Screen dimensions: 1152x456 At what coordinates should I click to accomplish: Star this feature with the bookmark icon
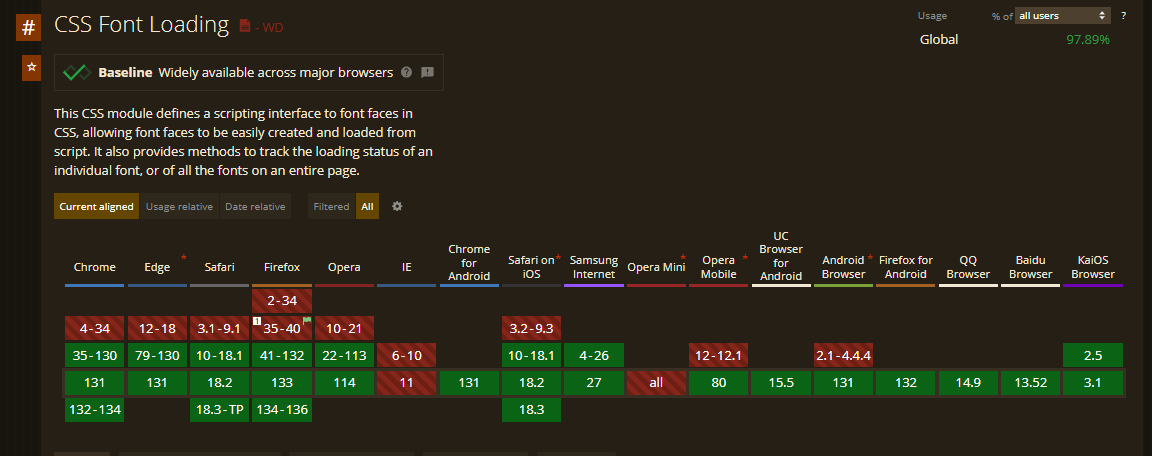pyautogui.click(x=31, y=67)
